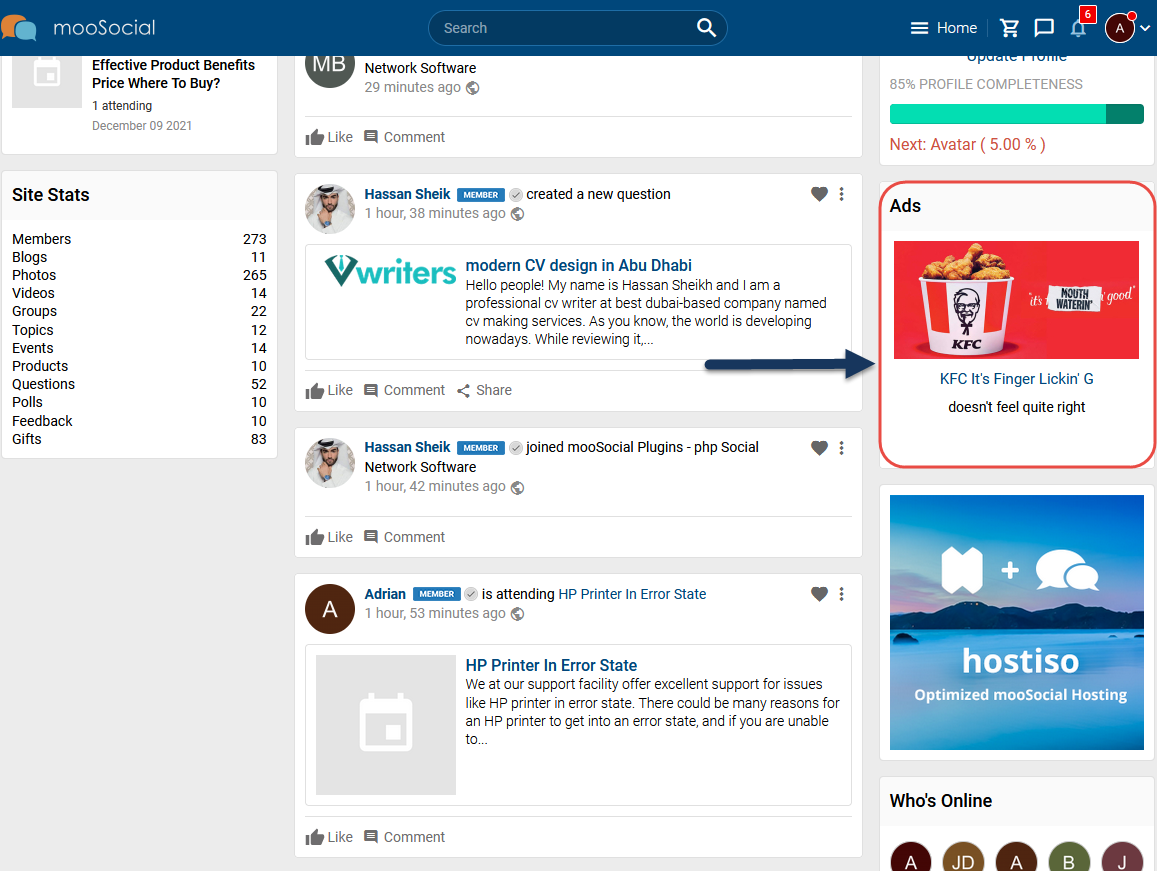Open KFC It's Finger Lickin' G ad link

click(x=1016, y=379)
